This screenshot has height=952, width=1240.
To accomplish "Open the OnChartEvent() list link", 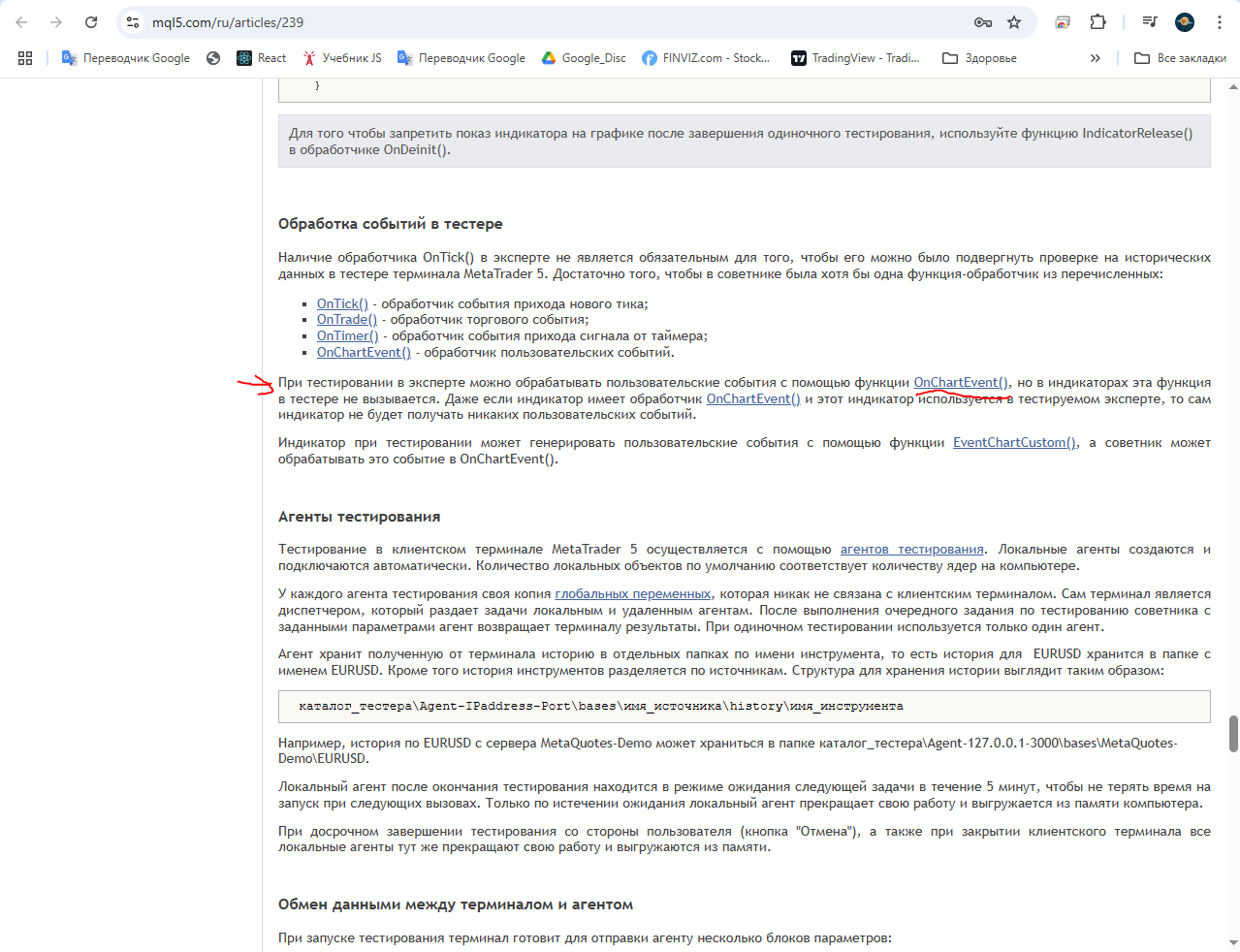I will [x=364, y=352].
